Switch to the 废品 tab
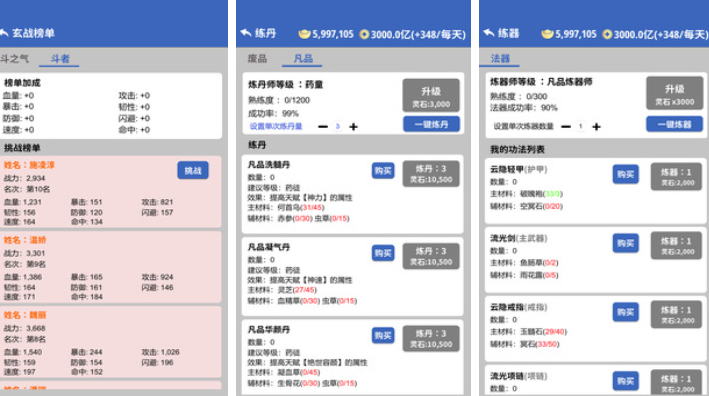This screenshot has width=709, height=396. pos(257,58)
